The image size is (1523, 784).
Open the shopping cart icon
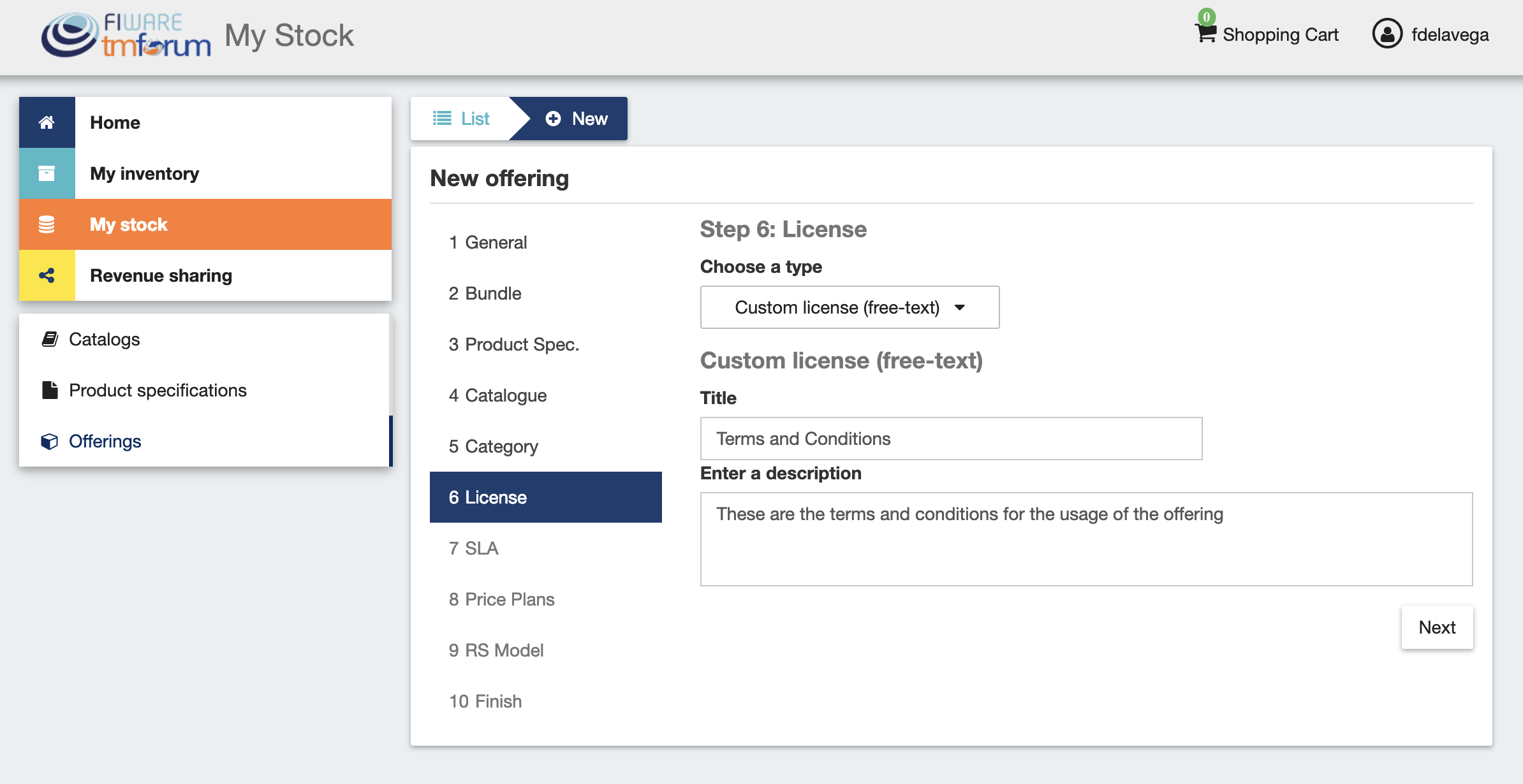pos(1205,34)
